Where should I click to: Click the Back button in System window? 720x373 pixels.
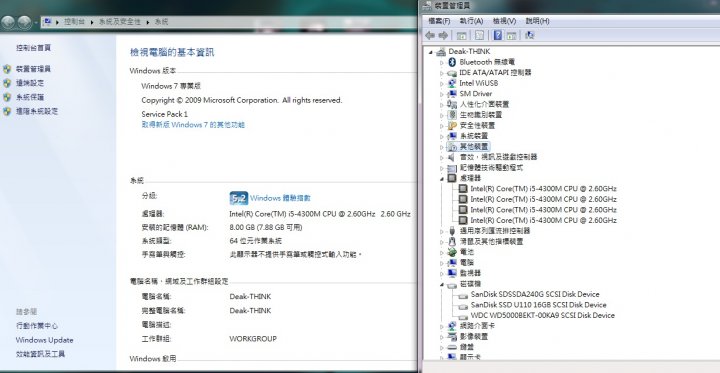point(8,22)
